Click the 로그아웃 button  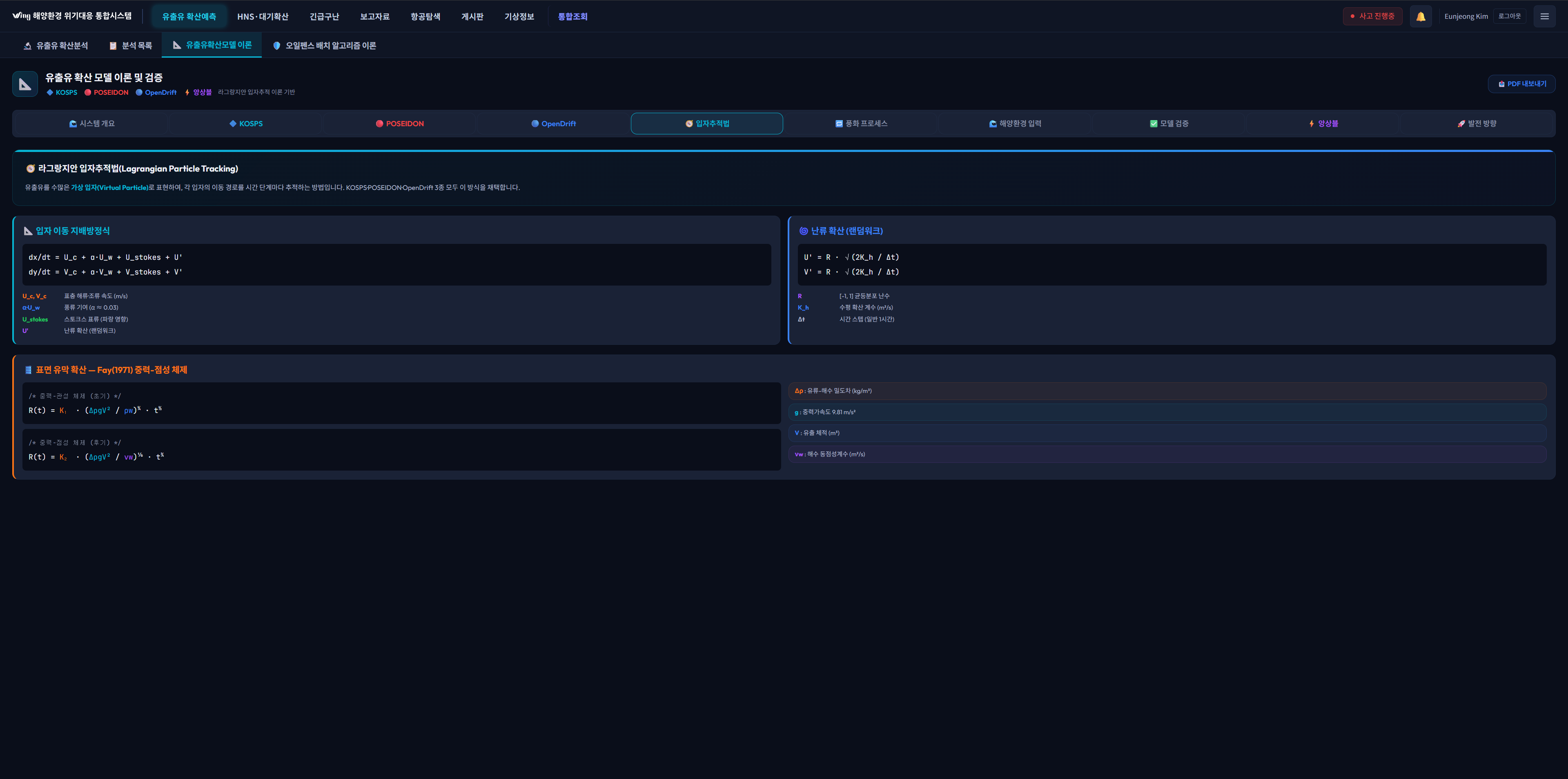[1509, 16]
